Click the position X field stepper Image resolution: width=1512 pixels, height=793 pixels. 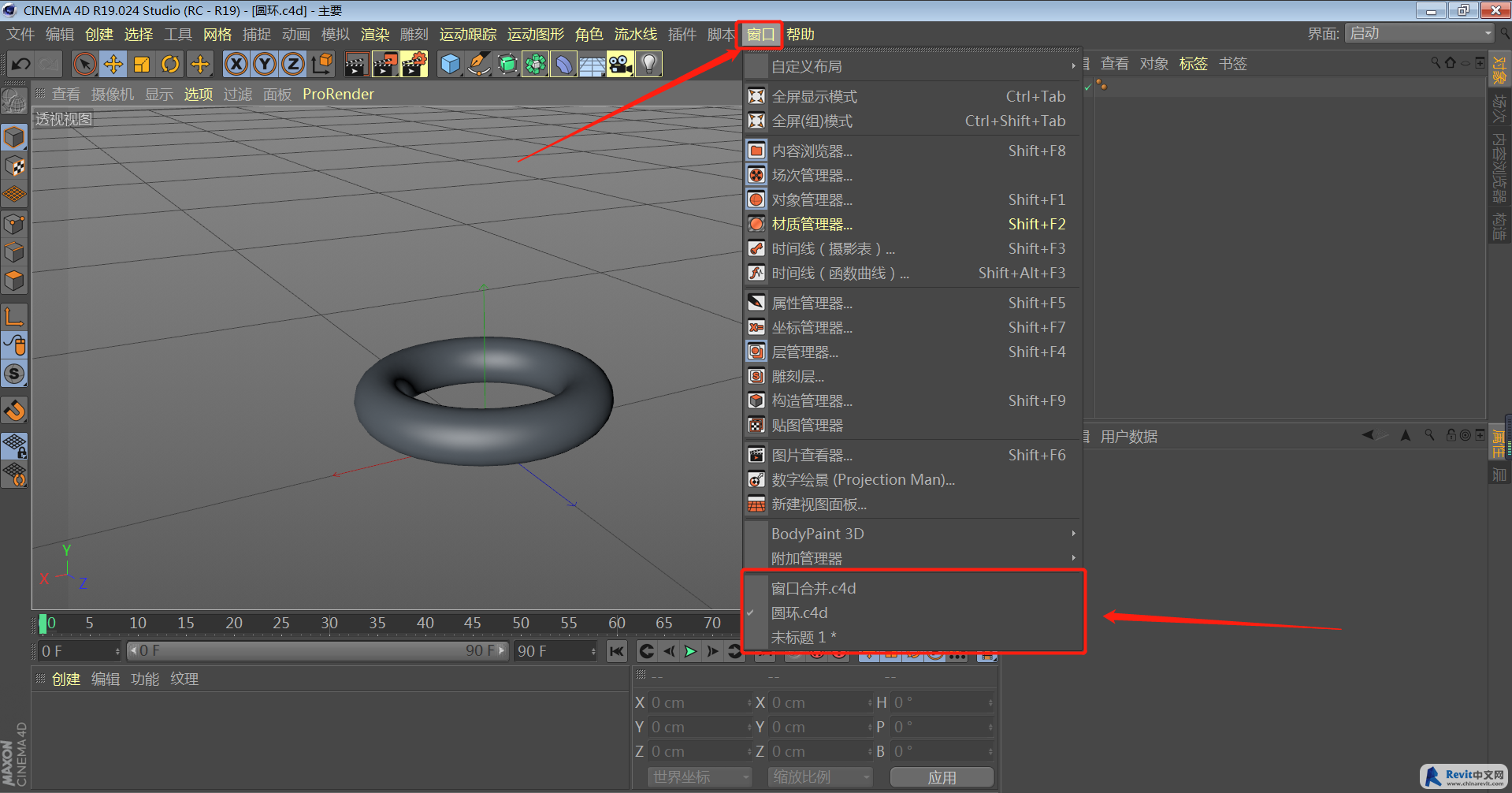(x=749, y=702)
